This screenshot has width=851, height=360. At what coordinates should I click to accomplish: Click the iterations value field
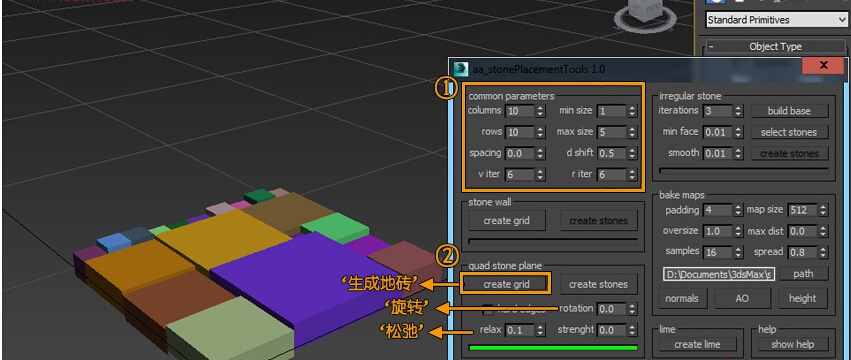(717, 111)
